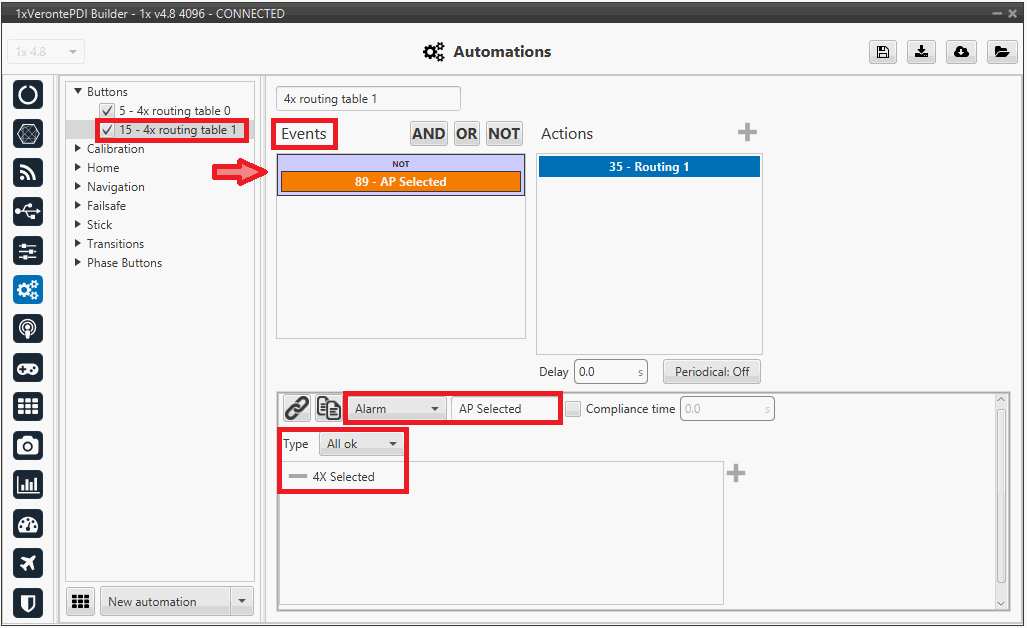Open the hexagon mesh sidebar icon
Screen dimensions: 1027x628
28,134
